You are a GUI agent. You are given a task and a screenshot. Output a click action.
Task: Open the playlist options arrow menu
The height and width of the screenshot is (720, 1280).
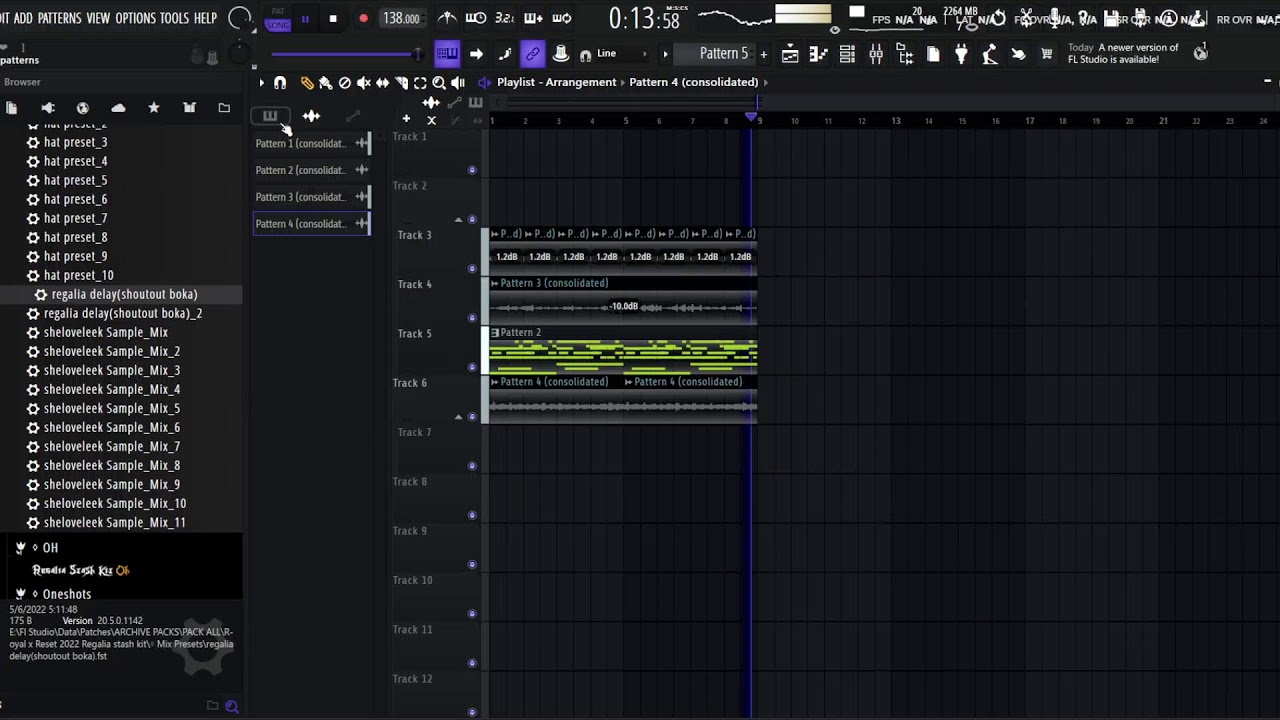click(262, 83)
